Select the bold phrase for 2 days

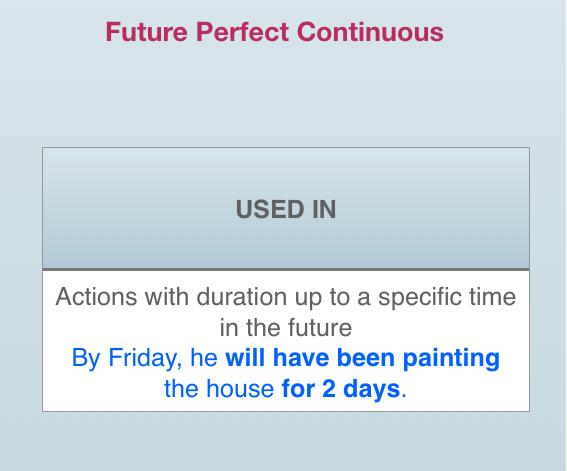coord(341,389)
